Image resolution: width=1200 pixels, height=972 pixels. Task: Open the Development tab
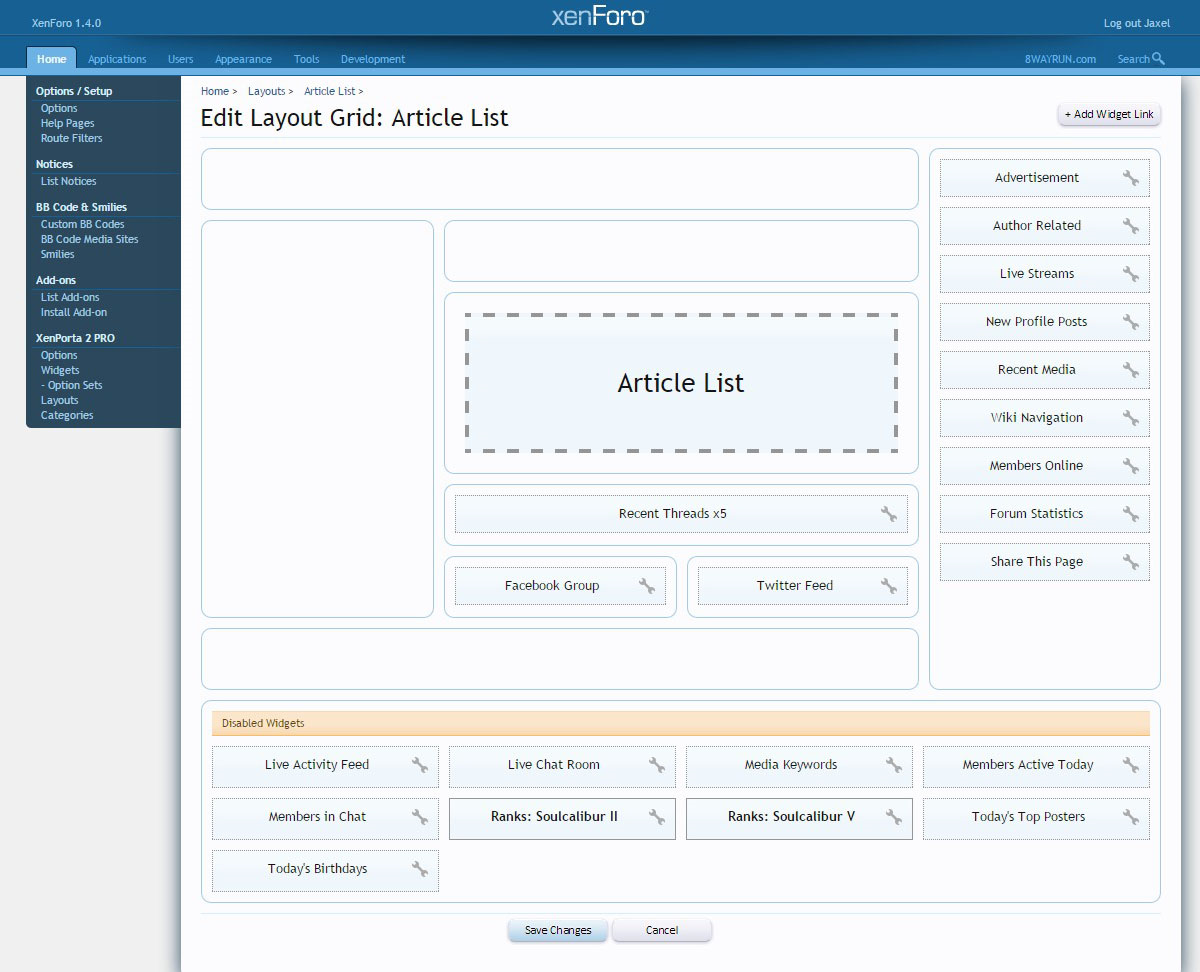(x=372, y=59)
